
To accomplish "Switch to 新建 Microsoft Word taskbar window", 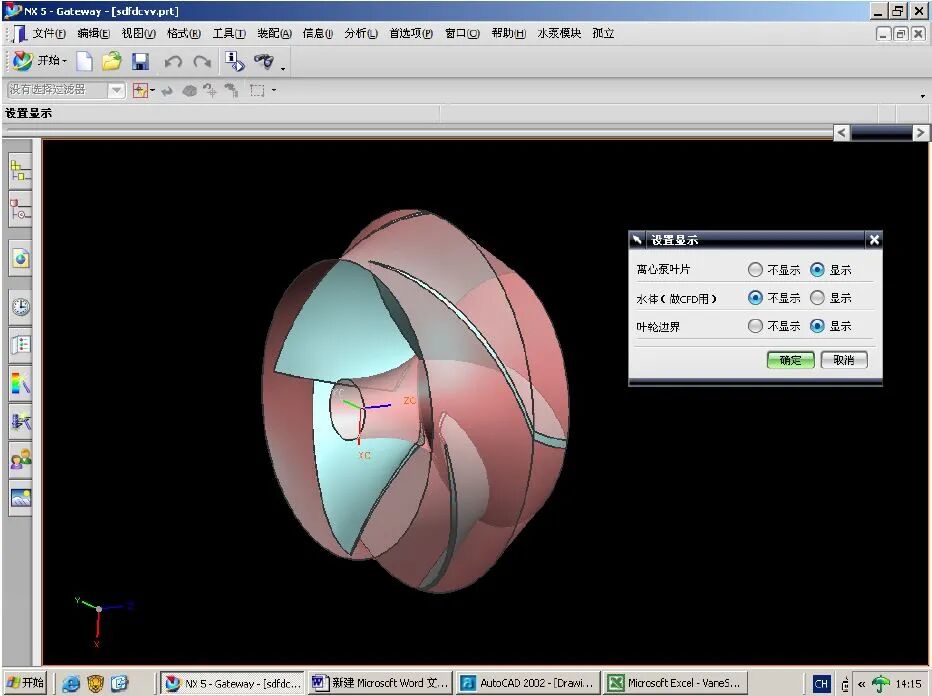I will click(380, 683).
